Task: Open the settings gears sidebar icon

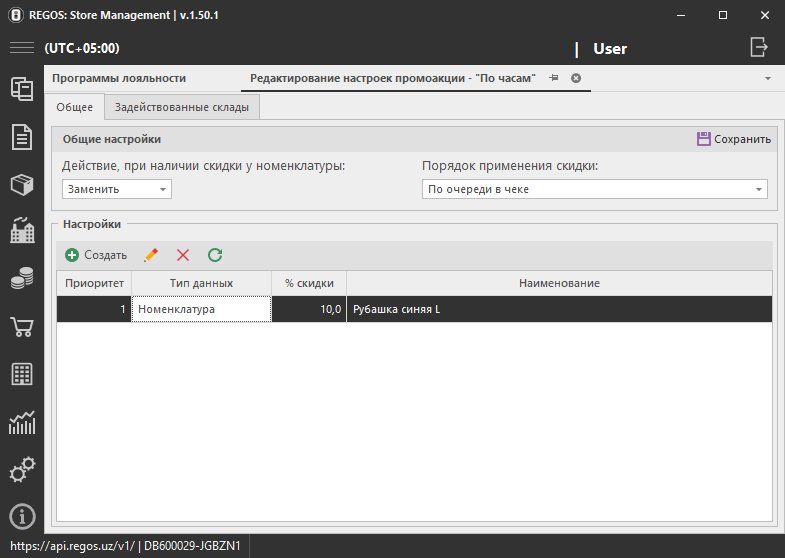Action: click(x=22, y=469)
